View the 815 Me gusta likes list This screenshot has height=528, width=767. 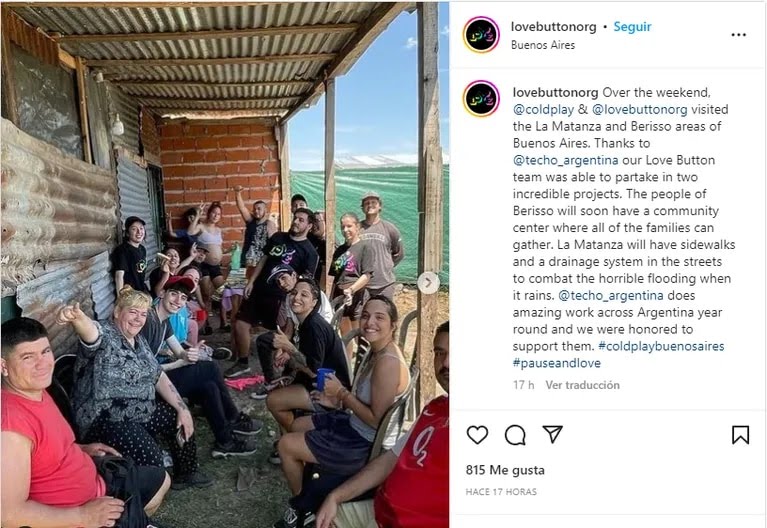(505, 470)
